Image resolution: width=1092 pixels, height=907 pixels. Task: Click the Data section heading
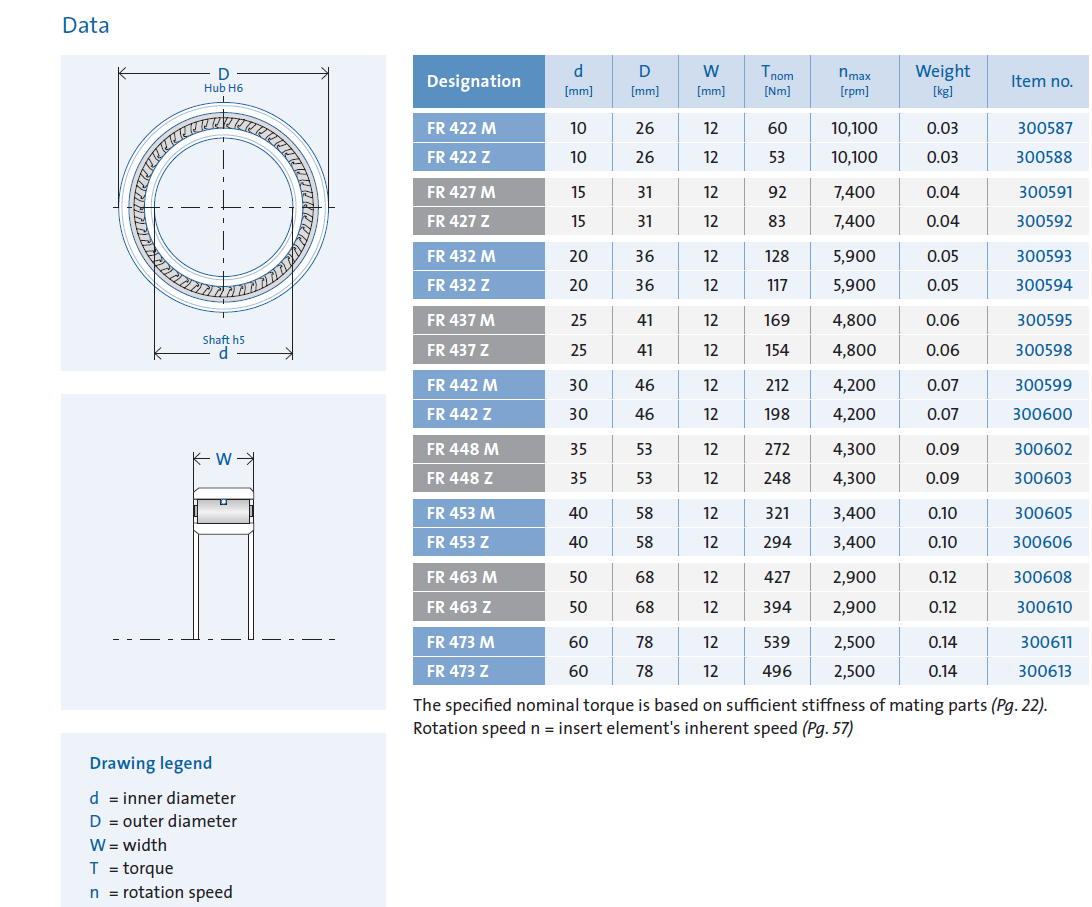(x=86, y=26)
